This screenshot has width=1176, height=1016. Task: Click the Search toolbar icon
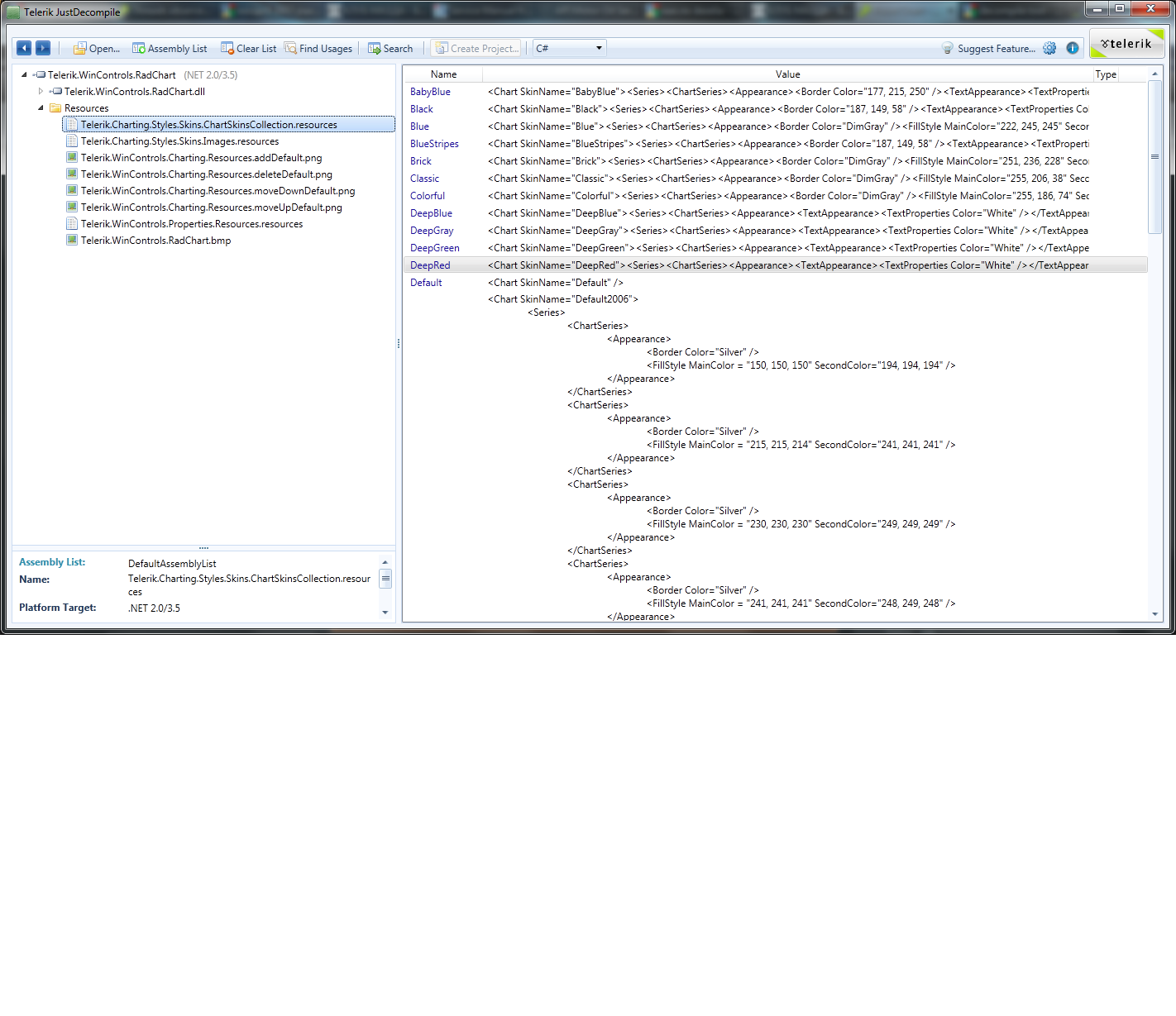click(x=375, y=49)
